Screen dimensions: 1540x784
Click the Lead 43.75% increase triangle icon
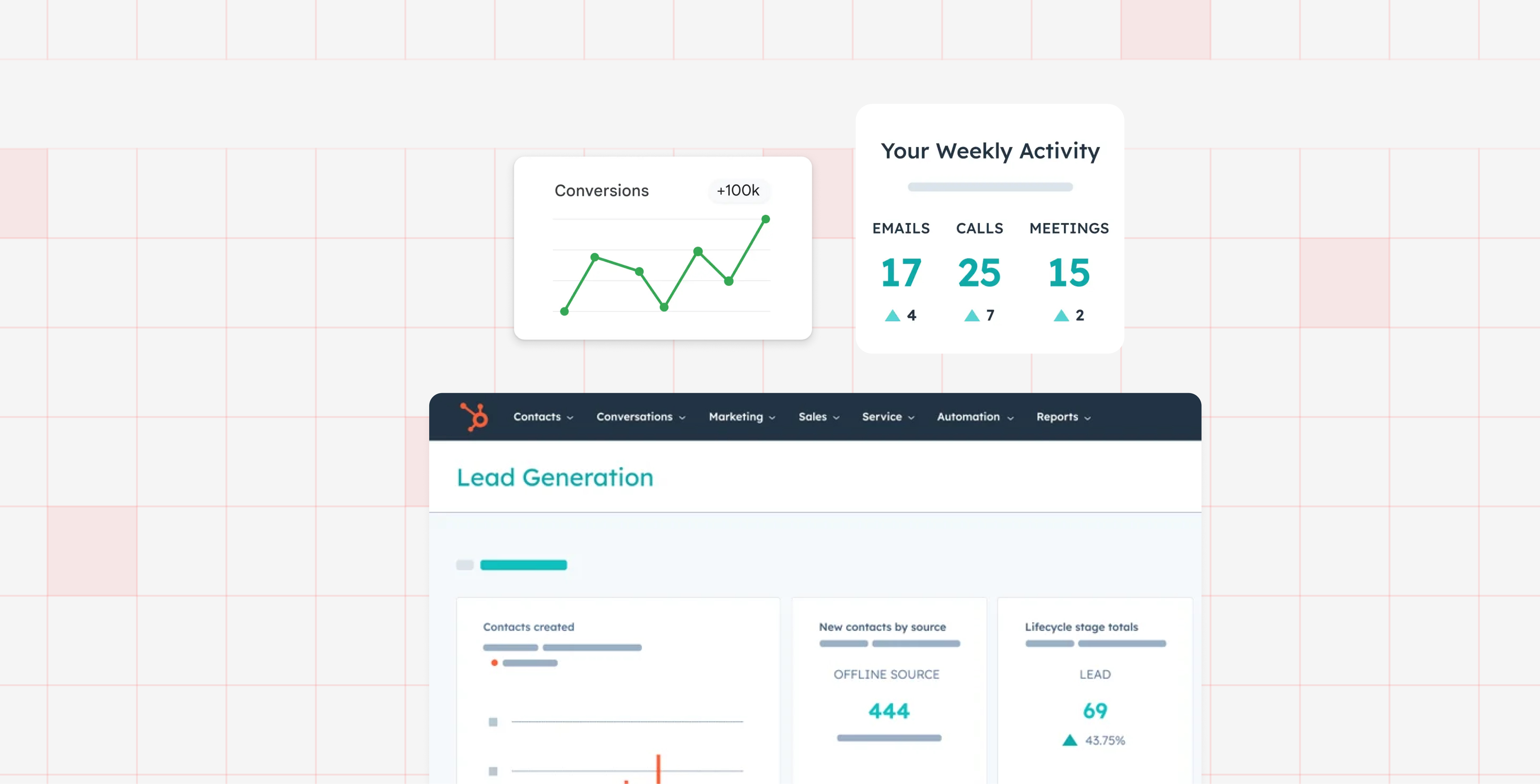[x=1070, y=740]
